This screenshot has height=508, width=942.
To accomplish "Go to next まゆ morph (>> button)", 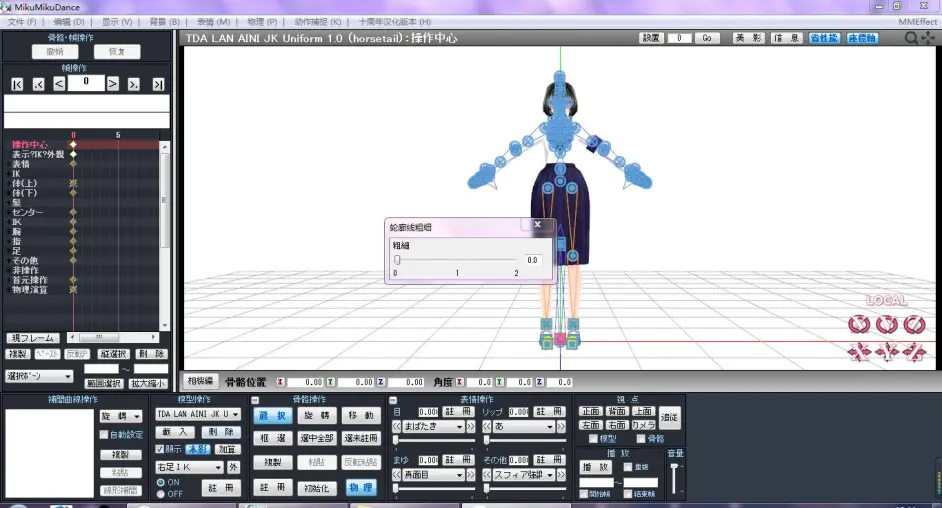I will pyautogui.click(x=470, y=474).
